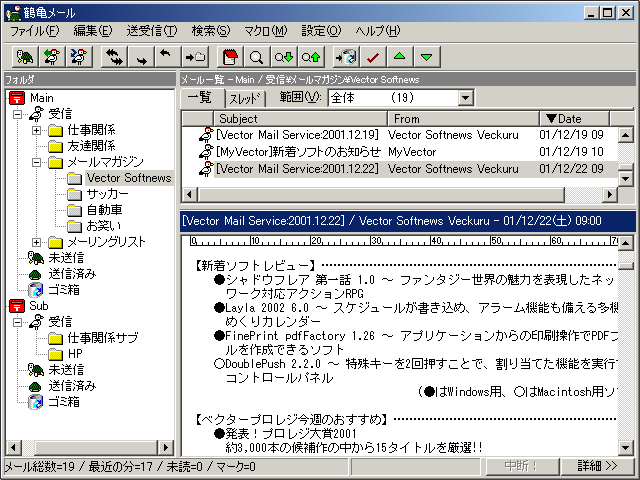Image resolution: width=640 pixels, height=480 pixels.
Task: Expand the メーリングリスト folder node
Action: click(x=36, y=242)
